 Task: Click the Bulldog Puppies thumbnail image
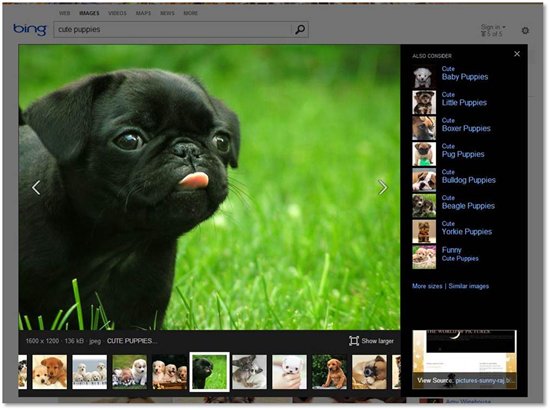click(x=424, y=180)
